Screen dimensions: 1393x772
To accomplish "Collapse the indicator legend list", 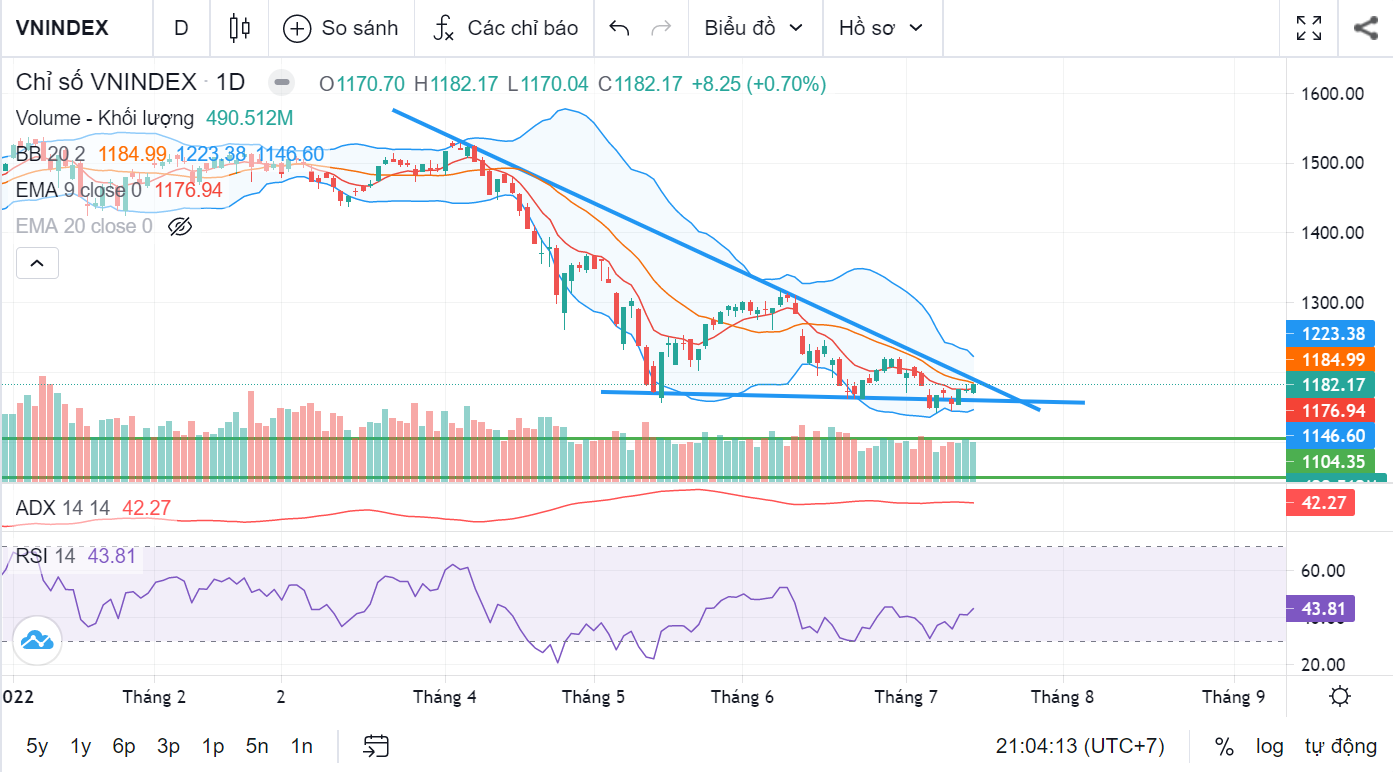I will point(37,264).
